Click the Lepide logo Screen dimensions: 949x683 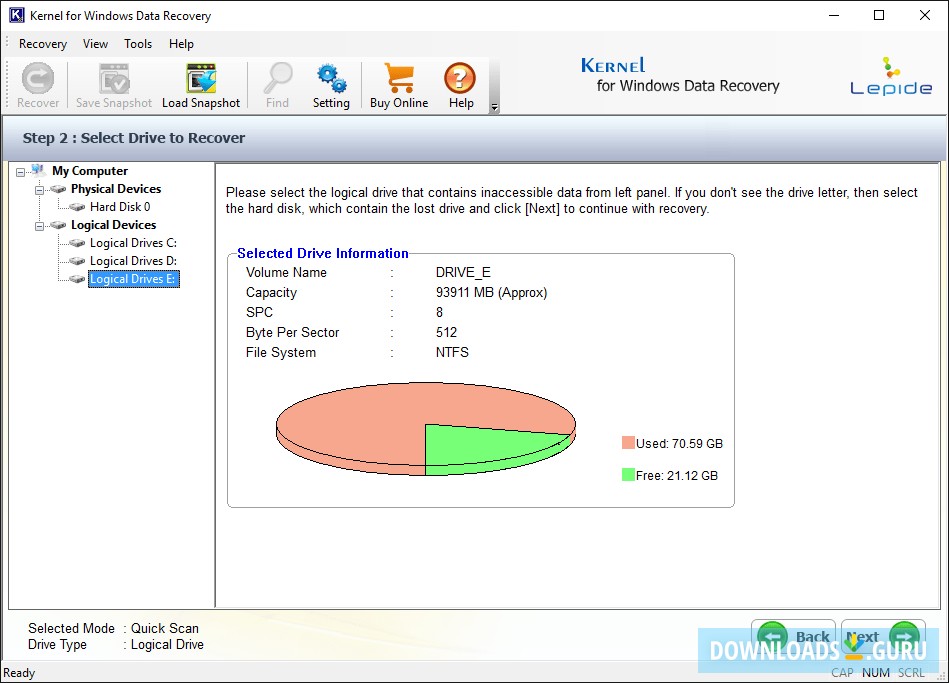pos(891,76)
